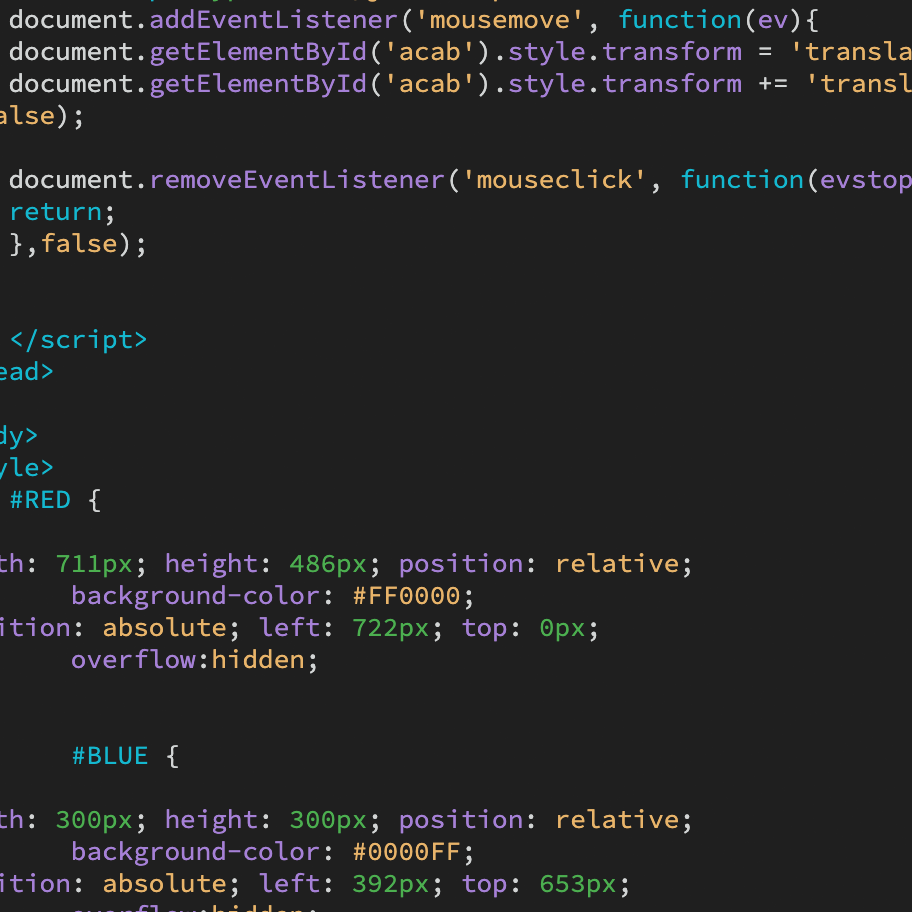
Task: Click getElementById on the 'transform =' line
Action: click(258, 52)
